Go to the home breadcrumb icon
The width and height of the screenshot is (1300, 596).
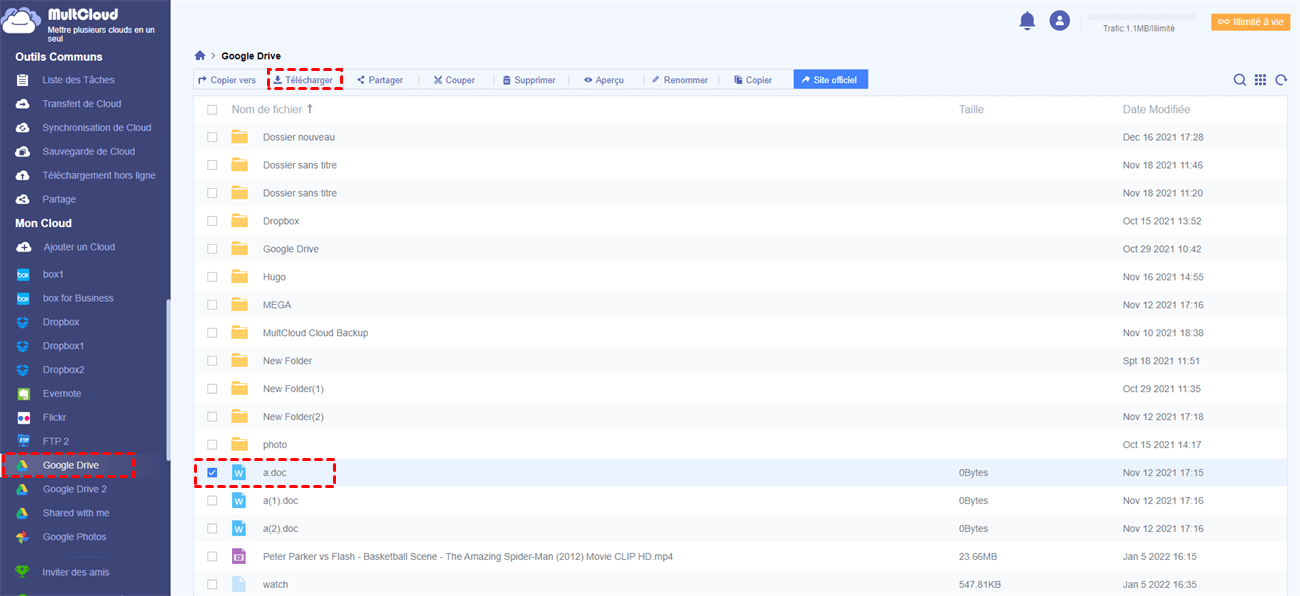coord(200,56)
